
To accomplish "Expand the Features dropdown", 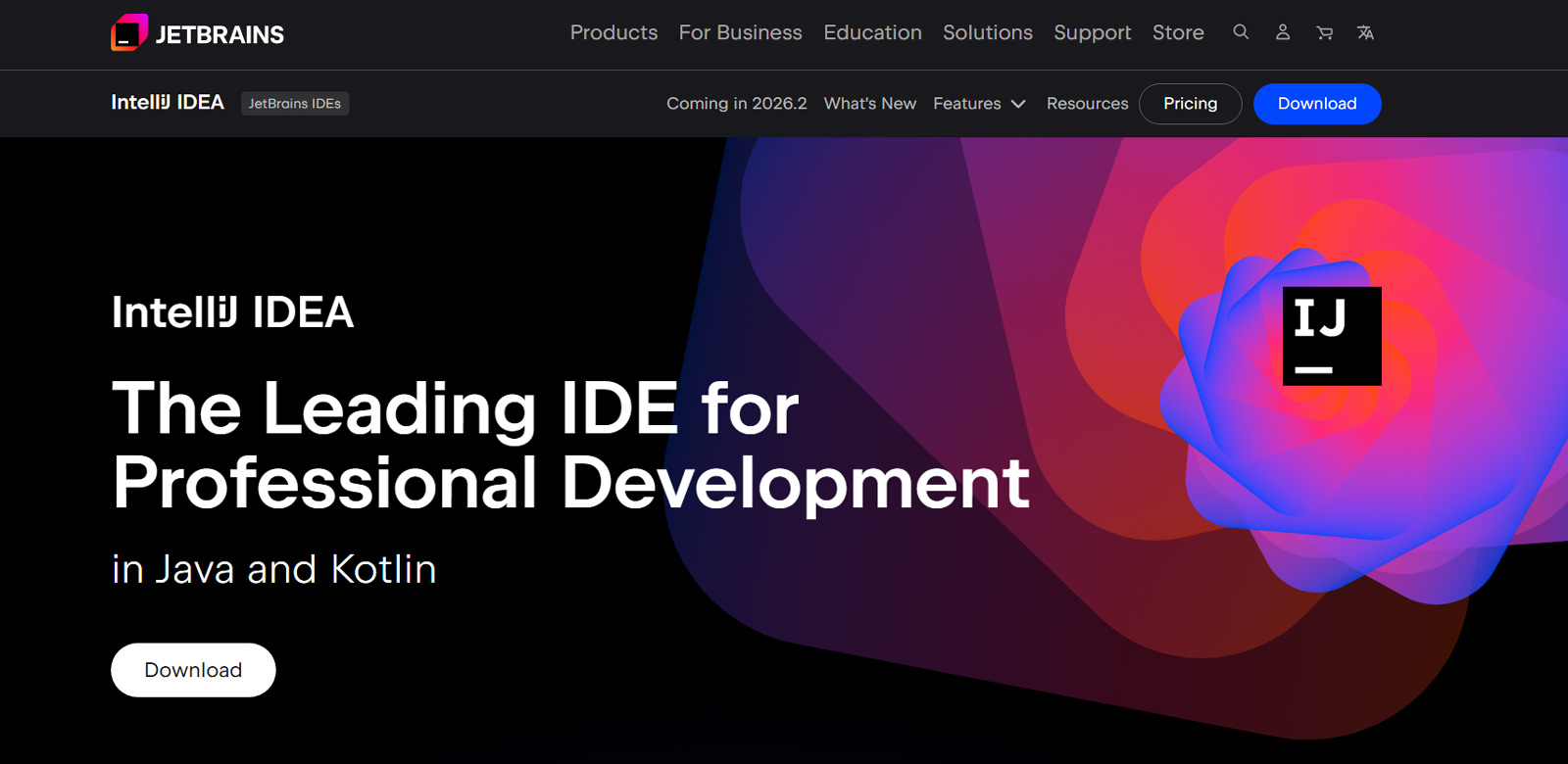I will 979,104.
